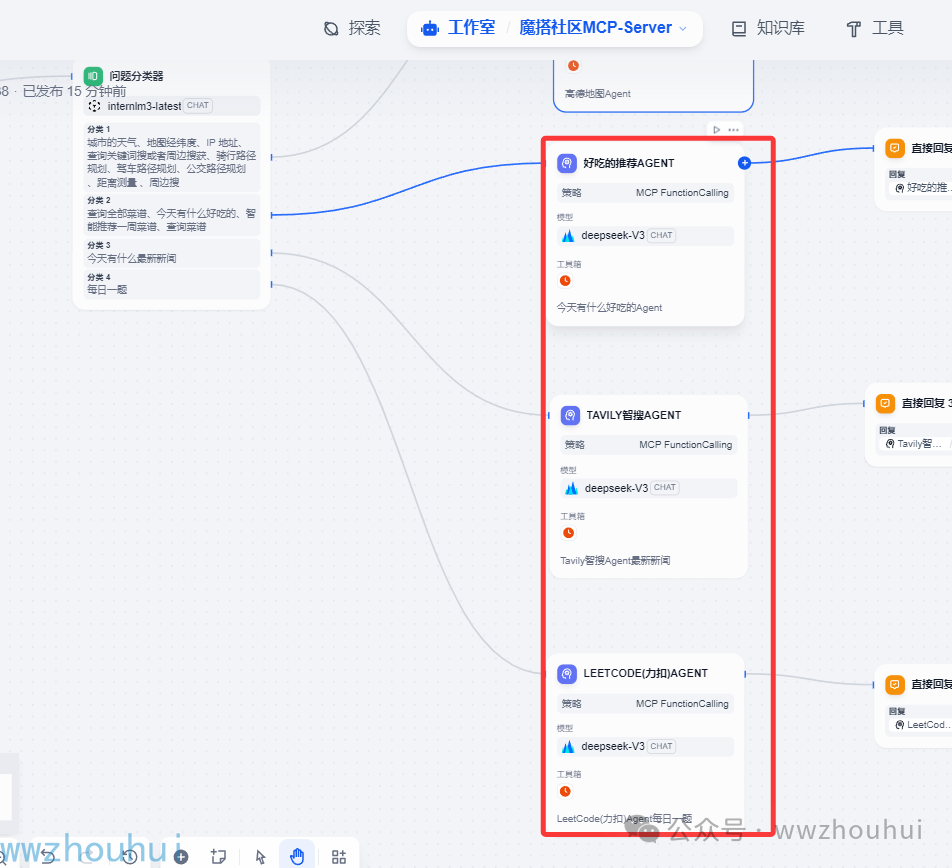This screenshot has height=868, width=952.
Task: Click the hammer tools icon
Action: [x=854, y=29]
